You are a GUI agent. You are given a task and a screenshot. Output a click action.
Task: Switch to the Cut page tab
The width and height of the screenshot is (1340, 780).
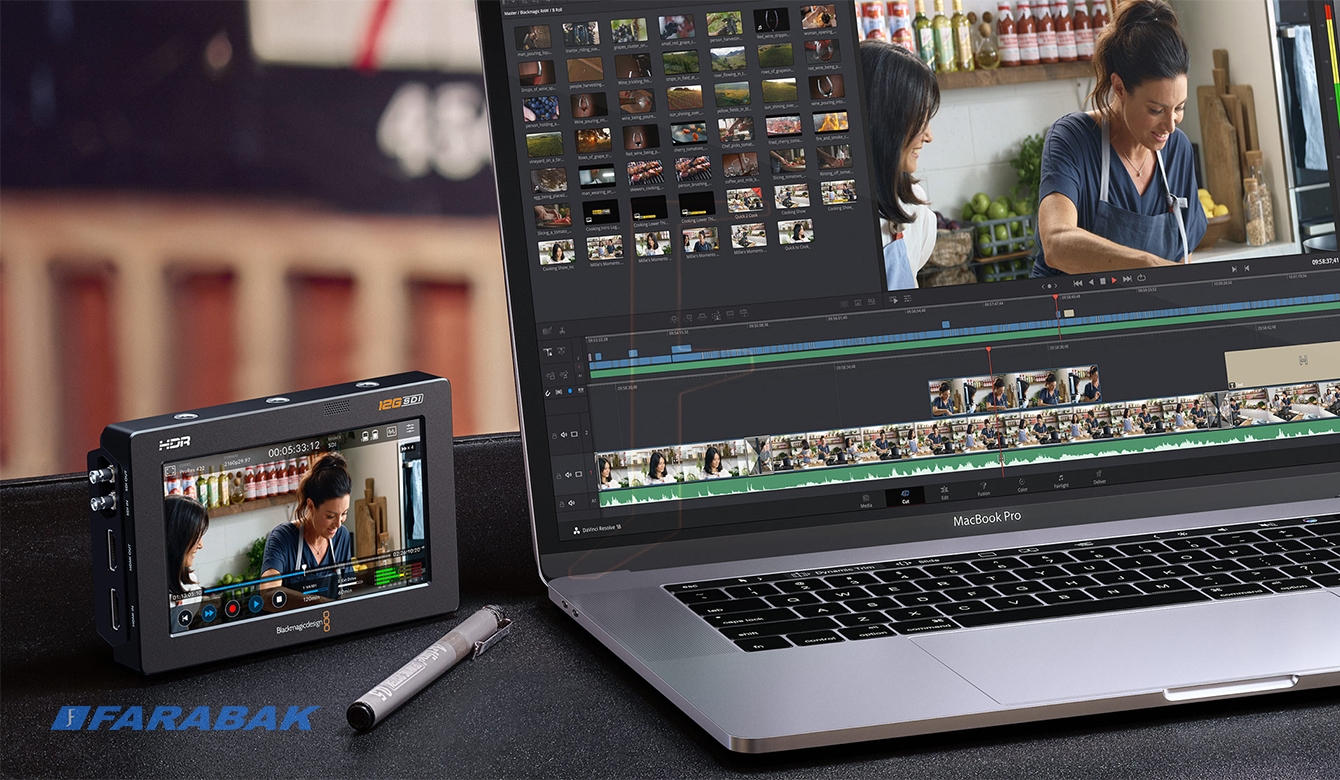(x=905, y=495)
